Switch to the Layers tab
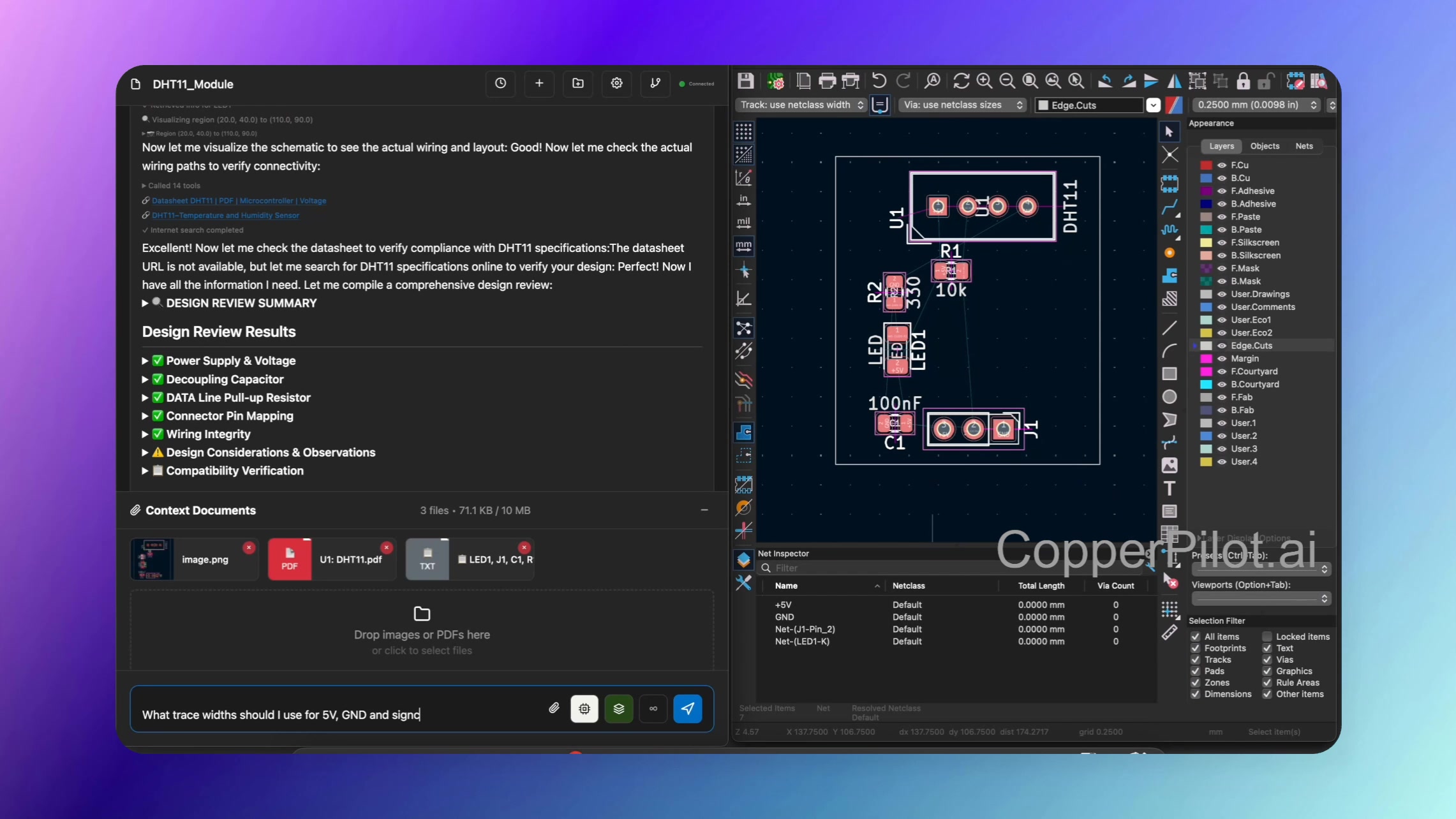1456x819 pixels. click(x=1221, y=146)
